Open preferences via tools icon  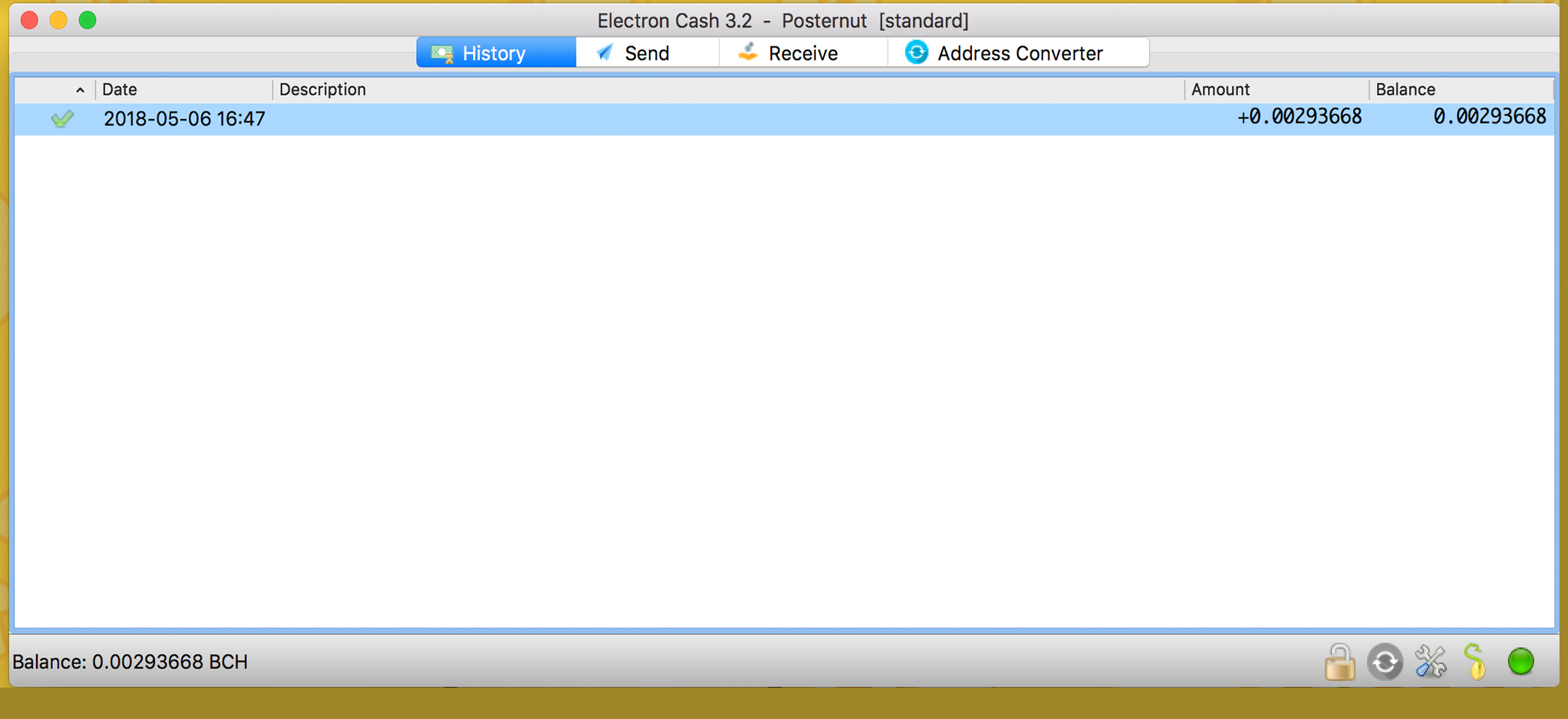[1431, 662]
